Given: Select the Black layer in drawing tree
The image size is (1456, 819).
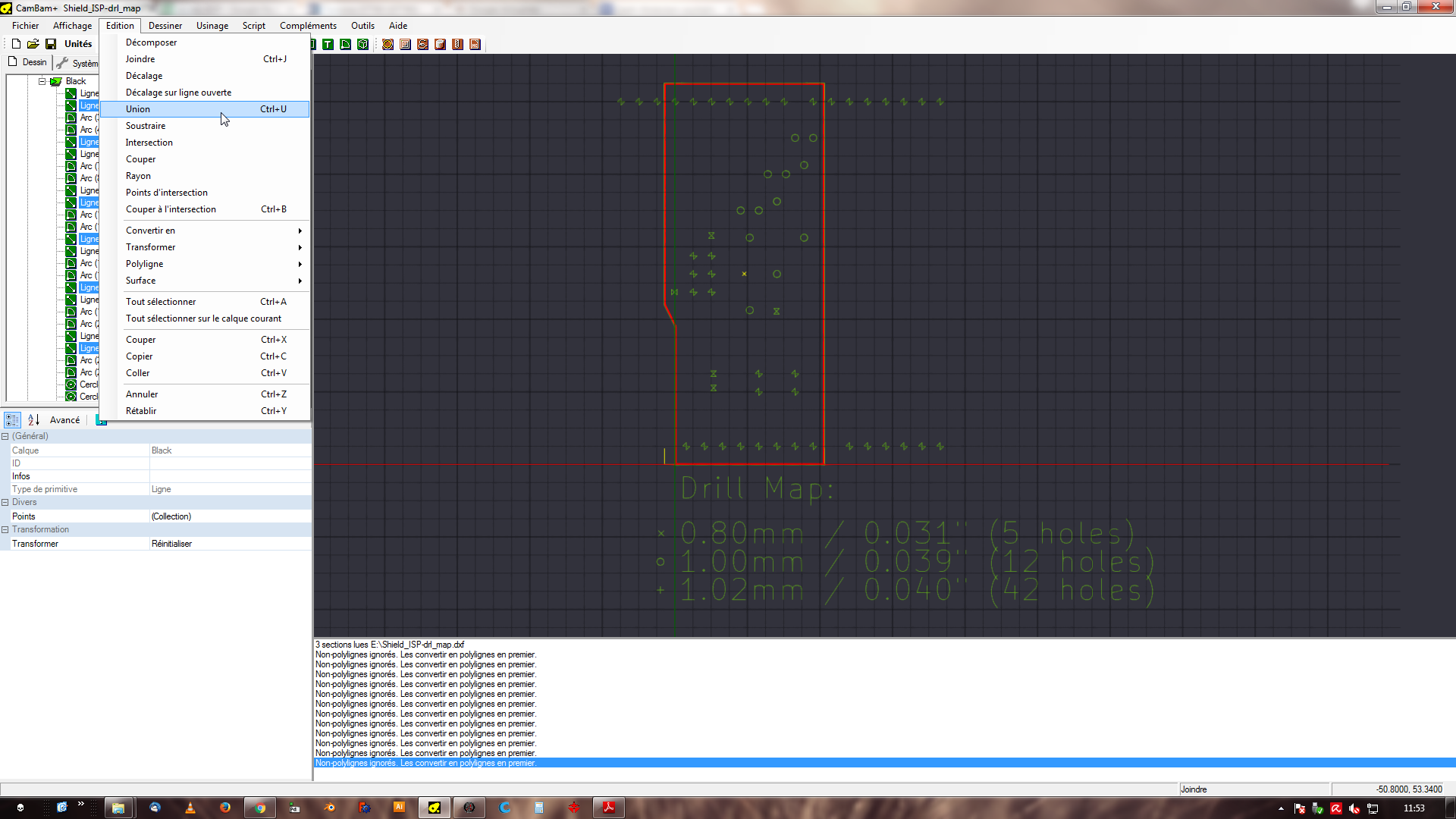Looking at the screenshot, I should tap(76, 81).
